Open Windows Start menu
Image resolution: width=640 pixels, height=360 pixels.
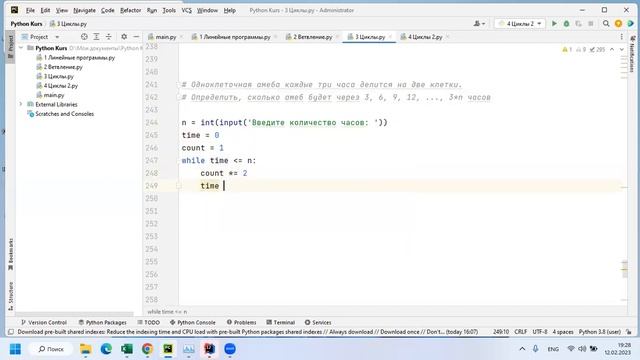15,349
